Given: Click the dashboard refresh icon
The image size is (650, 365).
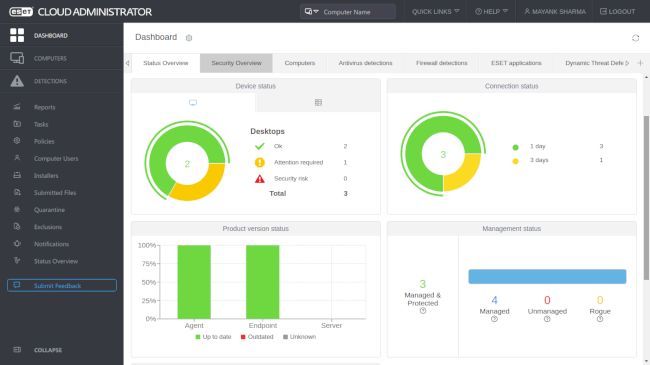Looking at the screenshot, I should (635, 38).
